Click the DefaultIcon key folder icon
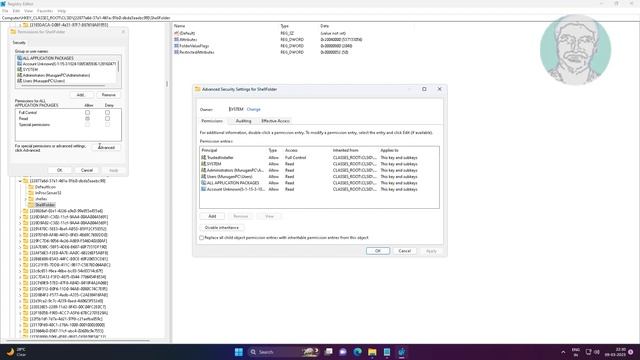 point(31,187)
